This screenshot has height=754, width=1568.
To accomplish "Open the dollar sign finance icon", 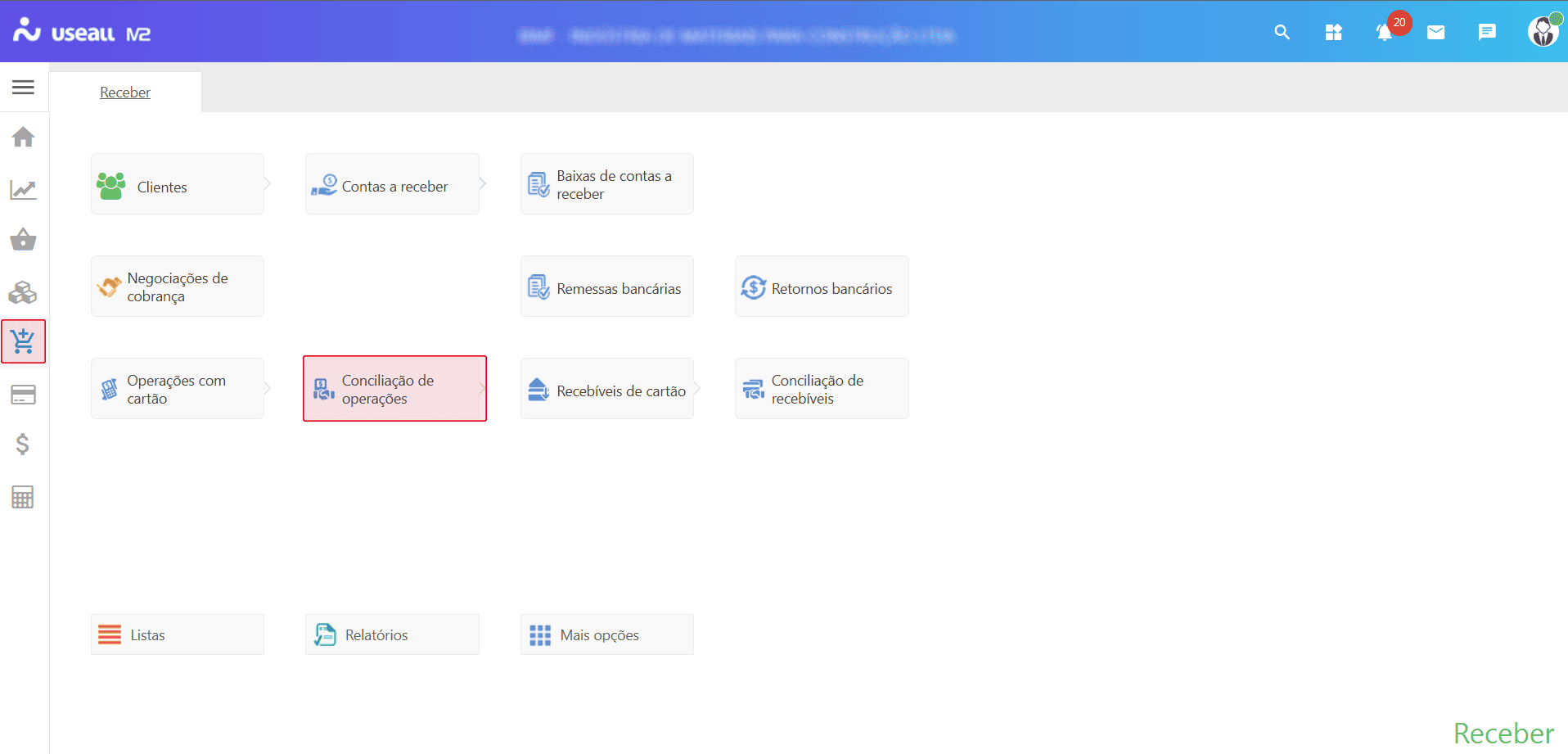I will coord(23,445).
